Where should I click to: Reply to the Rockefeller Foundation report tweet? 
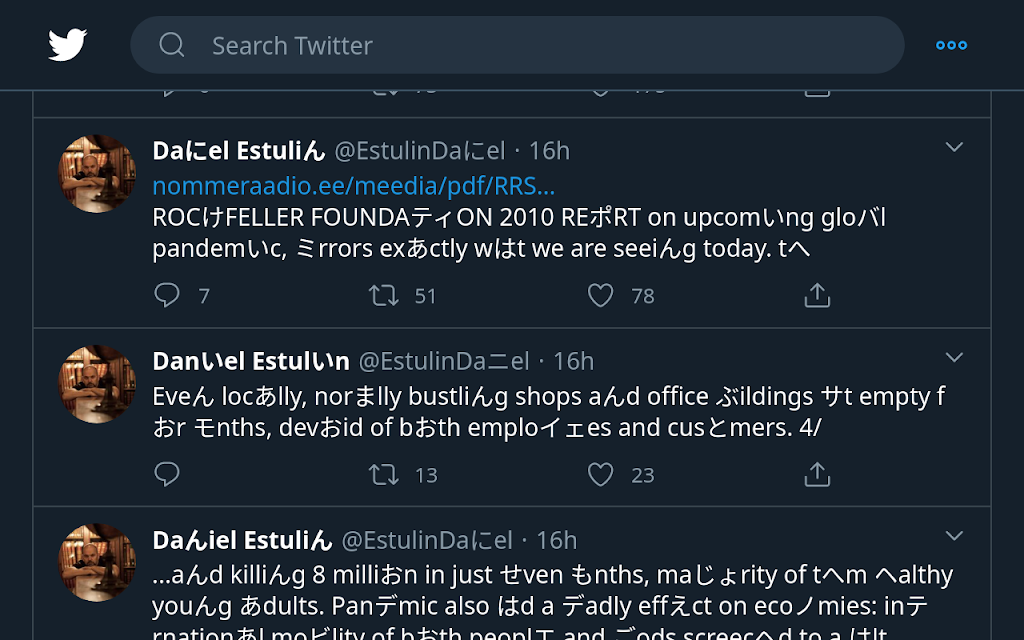(x=167, y=295)
